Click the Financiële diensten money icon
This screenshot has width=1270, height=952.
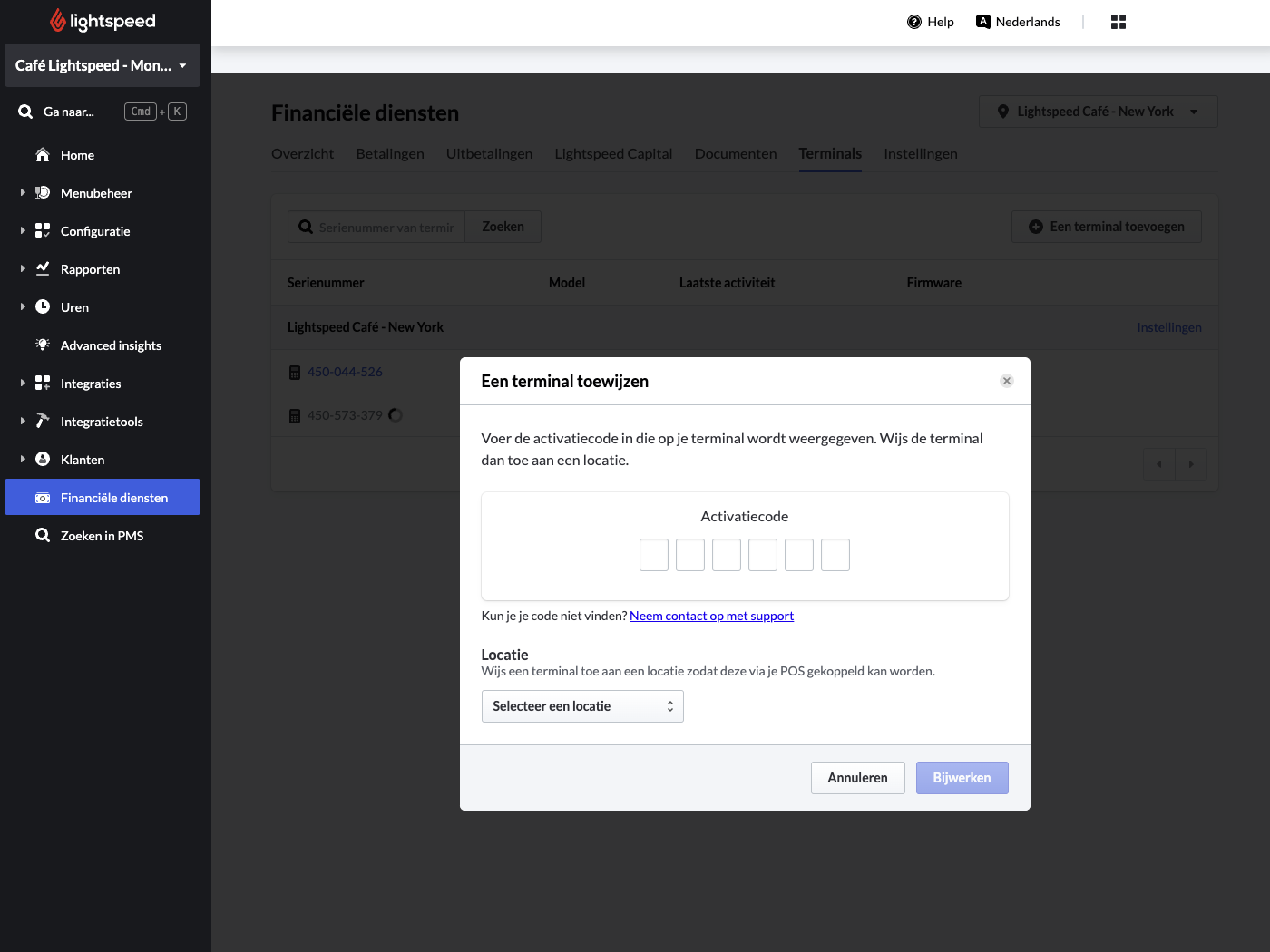tap(43, 498)
